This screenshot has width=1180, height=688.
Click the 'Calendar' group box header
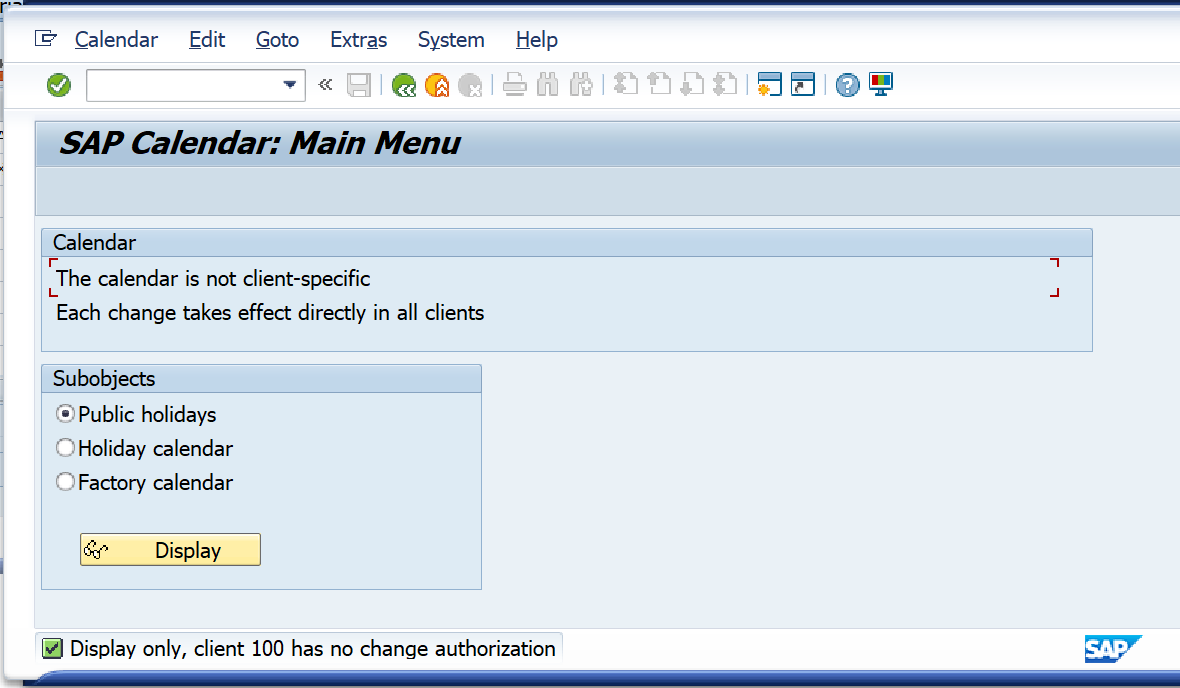[567, 242]
